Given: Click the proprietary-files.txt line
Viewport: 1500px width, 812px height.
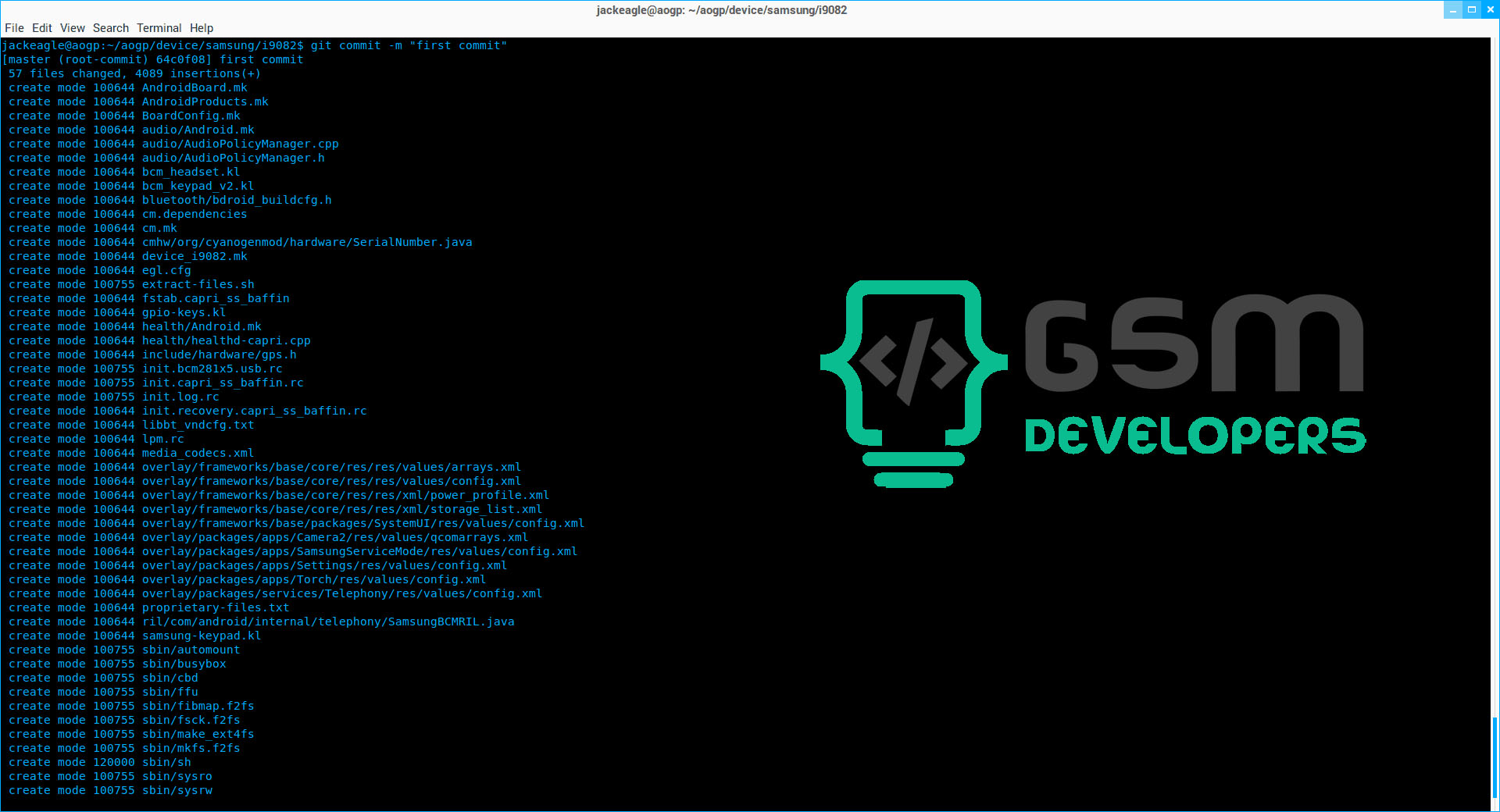Looking at the screenshot, I should [x=149, y=607].
